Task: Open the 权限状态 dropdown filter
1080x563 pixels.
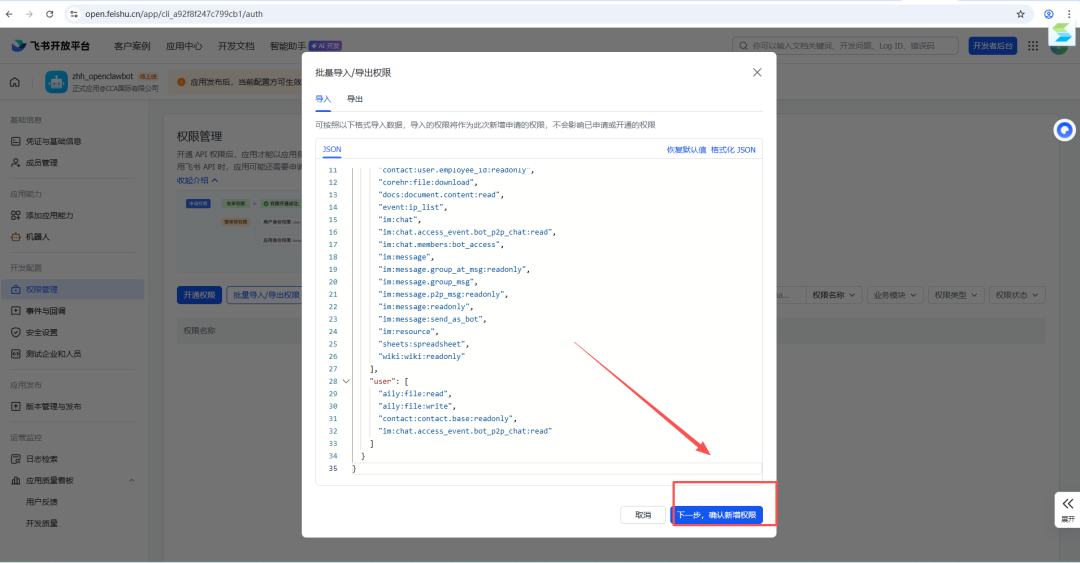Action: pyautogui.click(x=1017, y=295)
